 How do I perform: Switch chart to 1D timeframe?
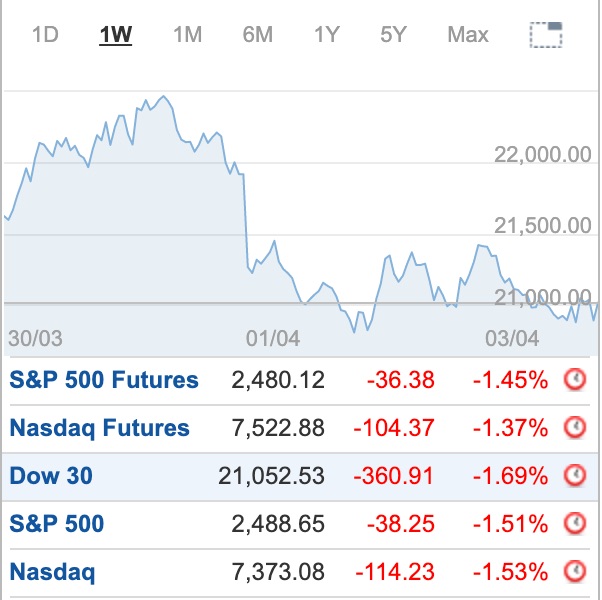[x=45, y=35]
